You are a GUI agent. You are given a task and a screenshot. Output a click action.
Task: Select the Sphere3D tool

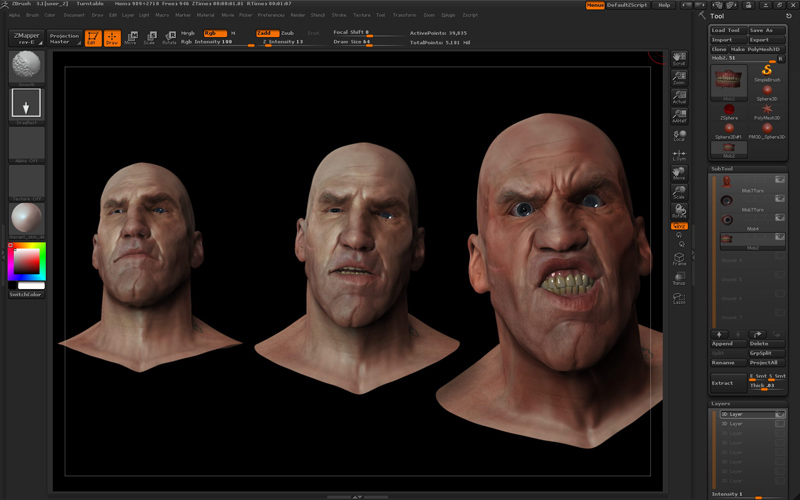pos(767,92)
